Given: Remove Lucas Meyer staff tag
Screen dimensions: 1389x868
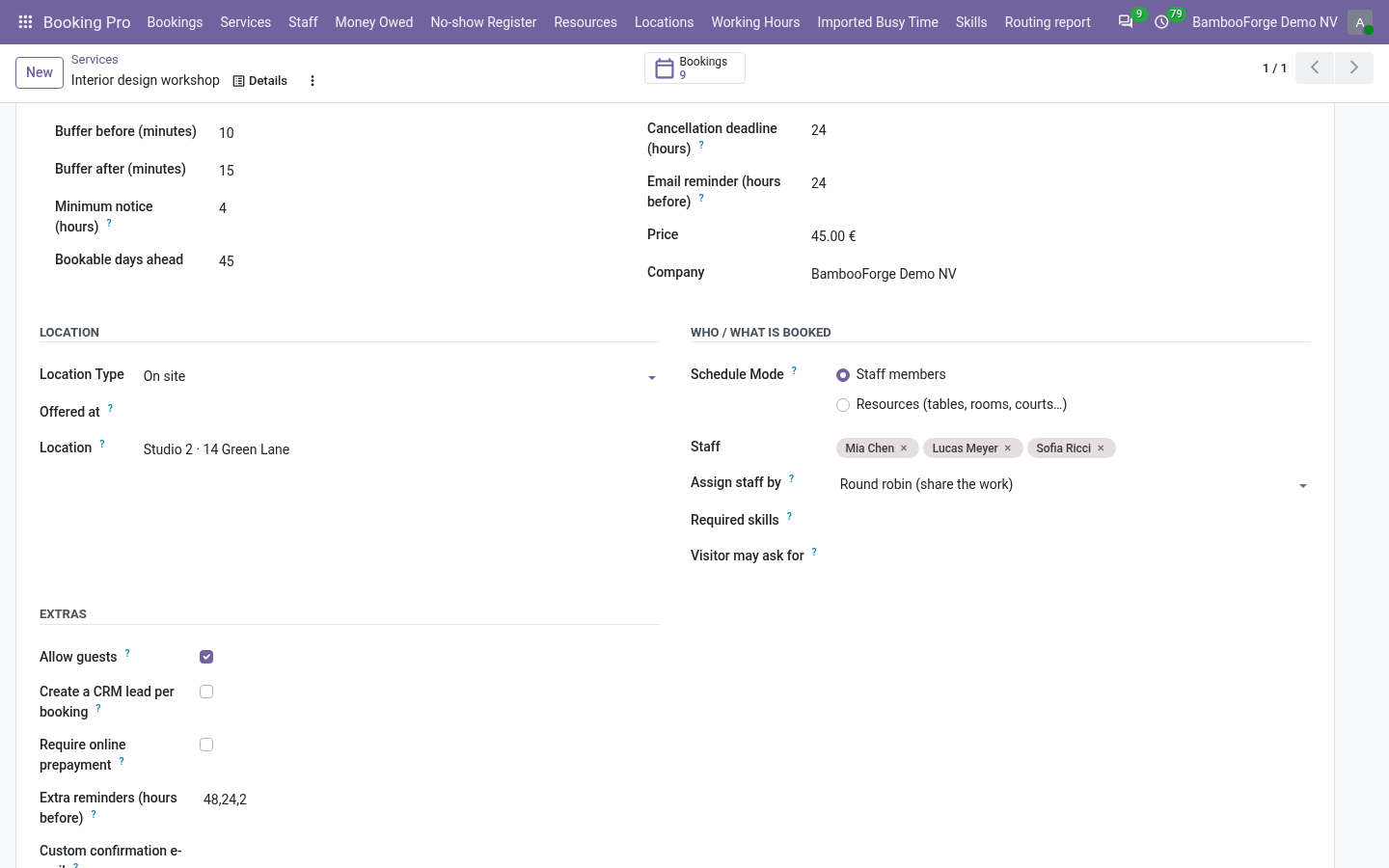Looking at the screenshot, I should (x=1008, y=448).
